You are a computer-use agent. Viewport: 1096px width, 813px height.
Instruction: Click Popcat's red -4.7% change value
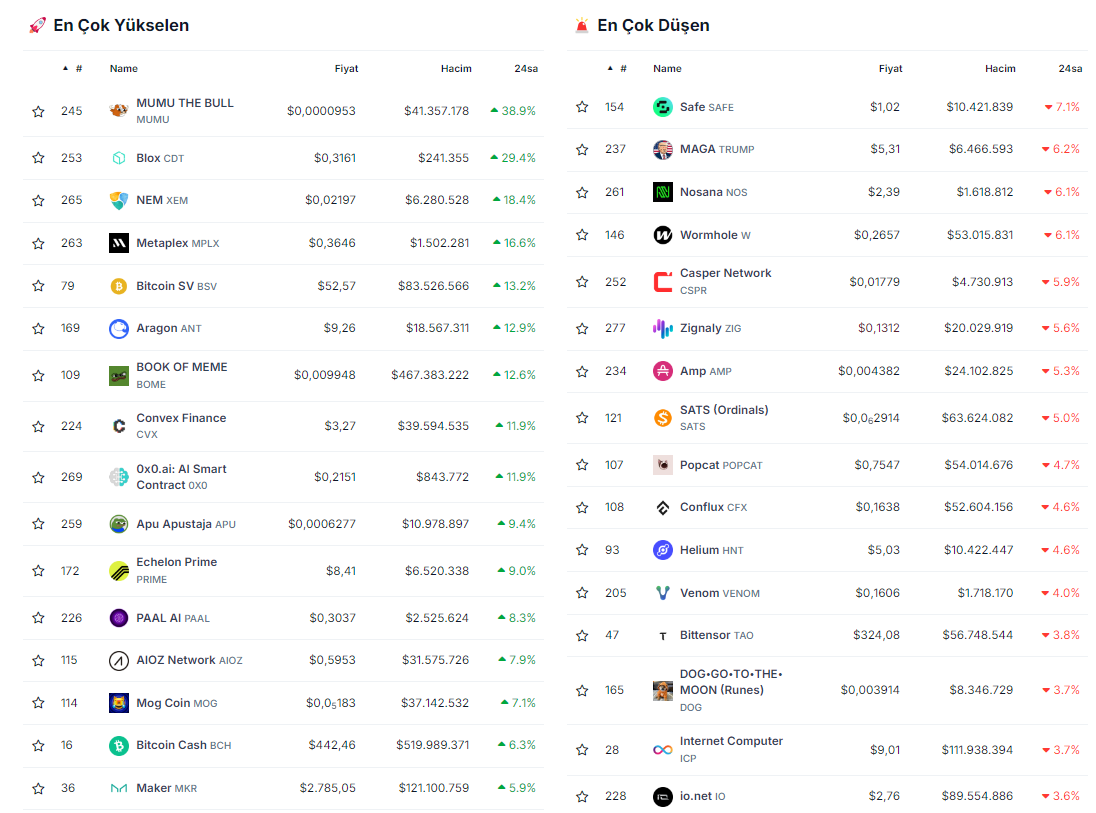pyautogui.click(x=1061, y=465)
